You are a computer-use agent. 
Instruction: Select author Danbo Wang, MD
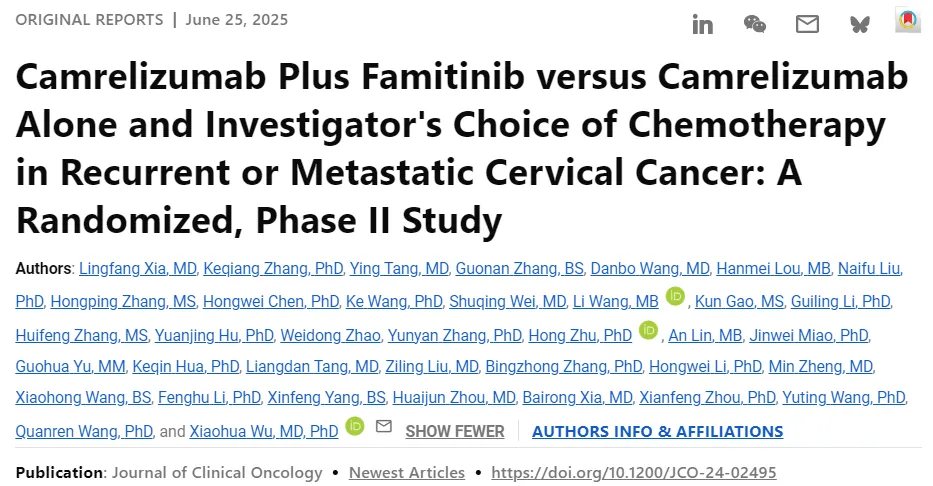[x=650, y=268]
